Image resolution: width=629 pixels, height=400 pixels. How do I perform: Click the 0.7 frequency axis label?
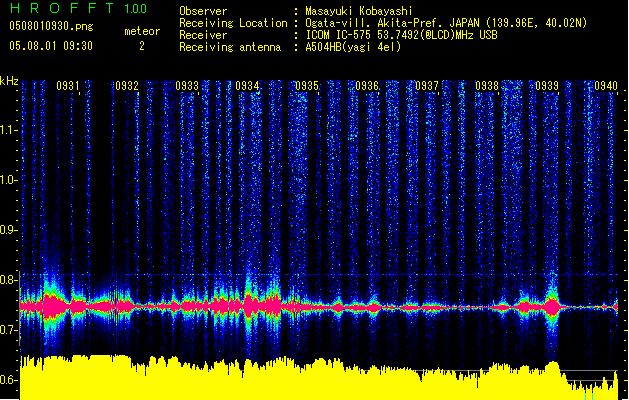(8, 330)
